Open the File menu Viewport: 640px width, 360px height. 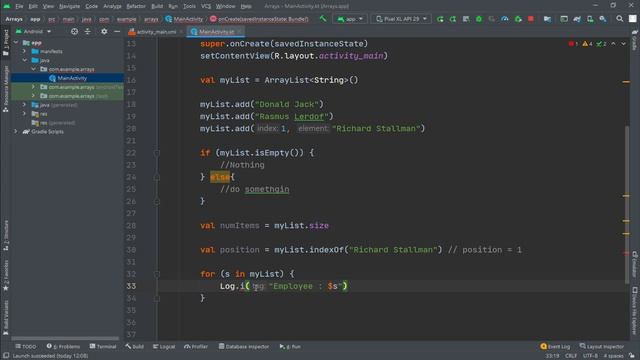tap(19, 6)
